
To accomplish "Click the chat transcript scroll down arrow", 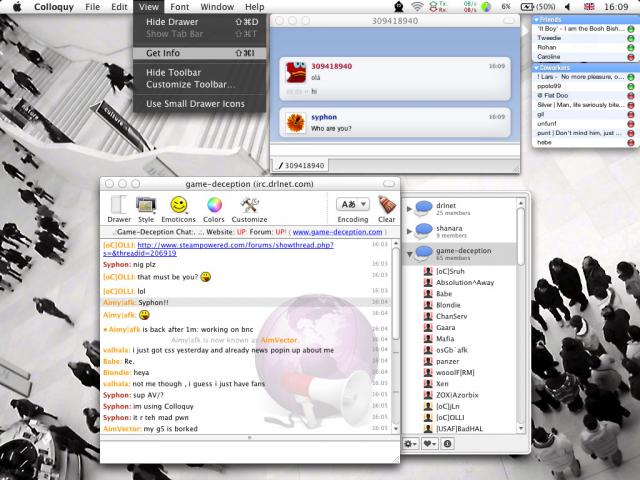I will pos(395,429).
